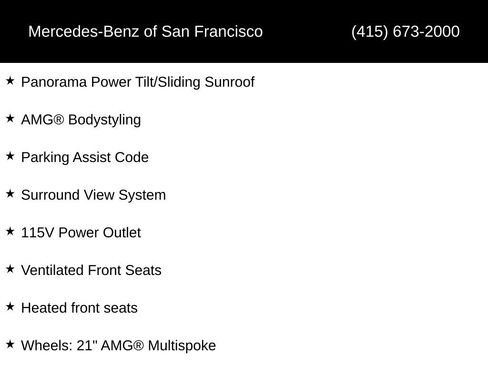Select the 115V Power Outlet text
Image resolution: width=488 pixels, height=366 pixels.
click(81, 233)
